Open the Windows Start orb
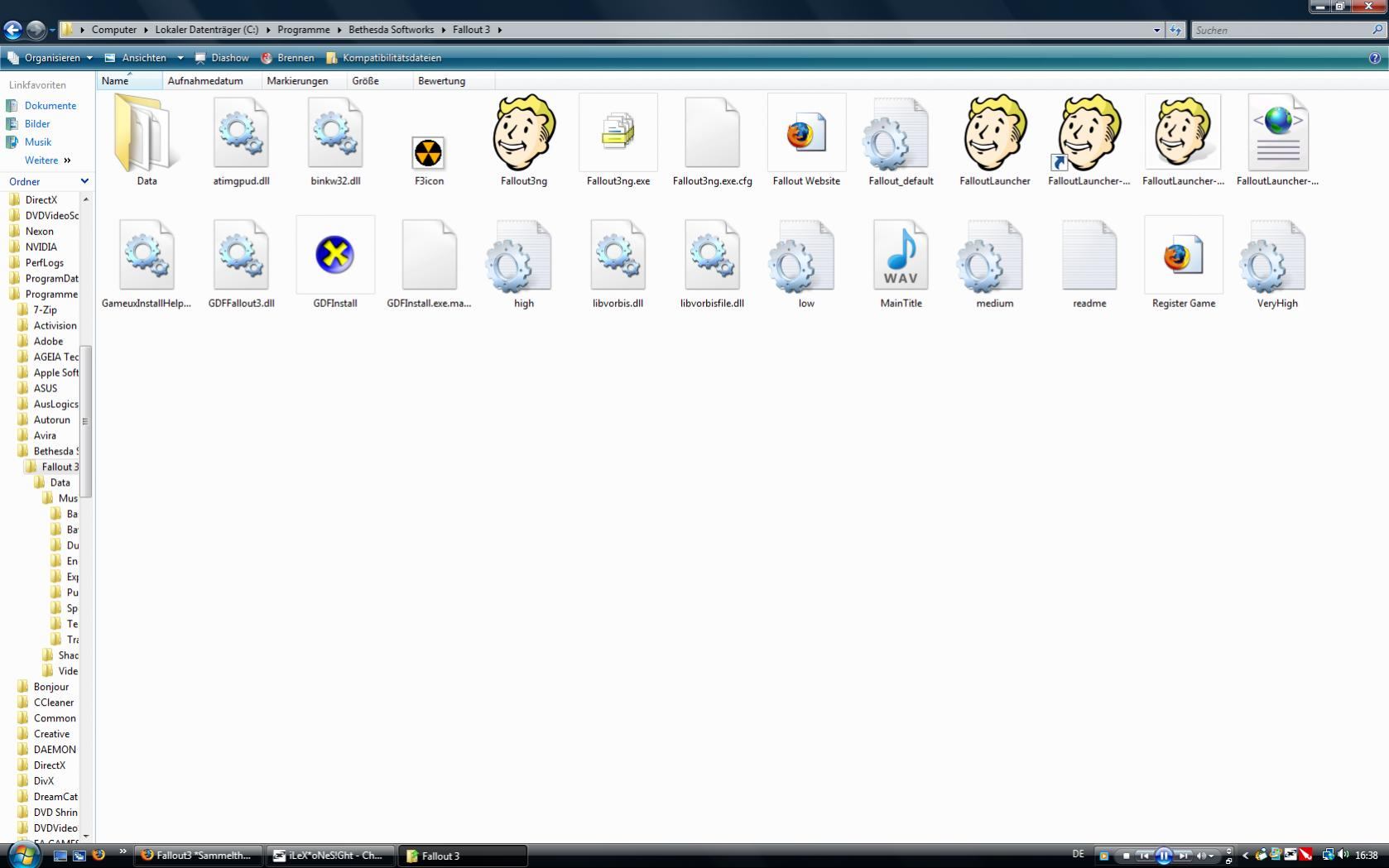This screenshot has height=868, width=1389. tap(24, 854)
